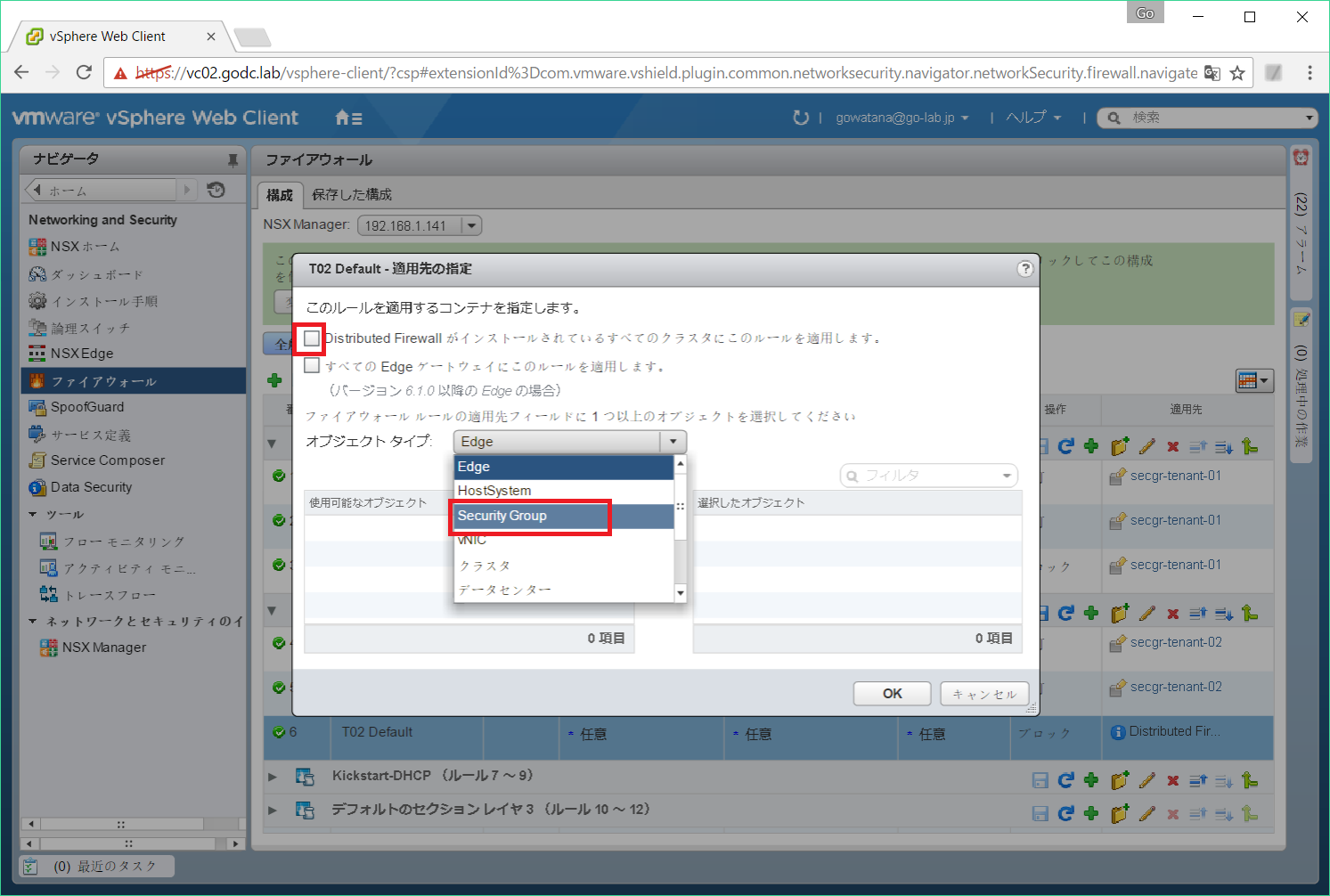
Task: Pin the ナビゲータ panel
Action: pos(233,160)
